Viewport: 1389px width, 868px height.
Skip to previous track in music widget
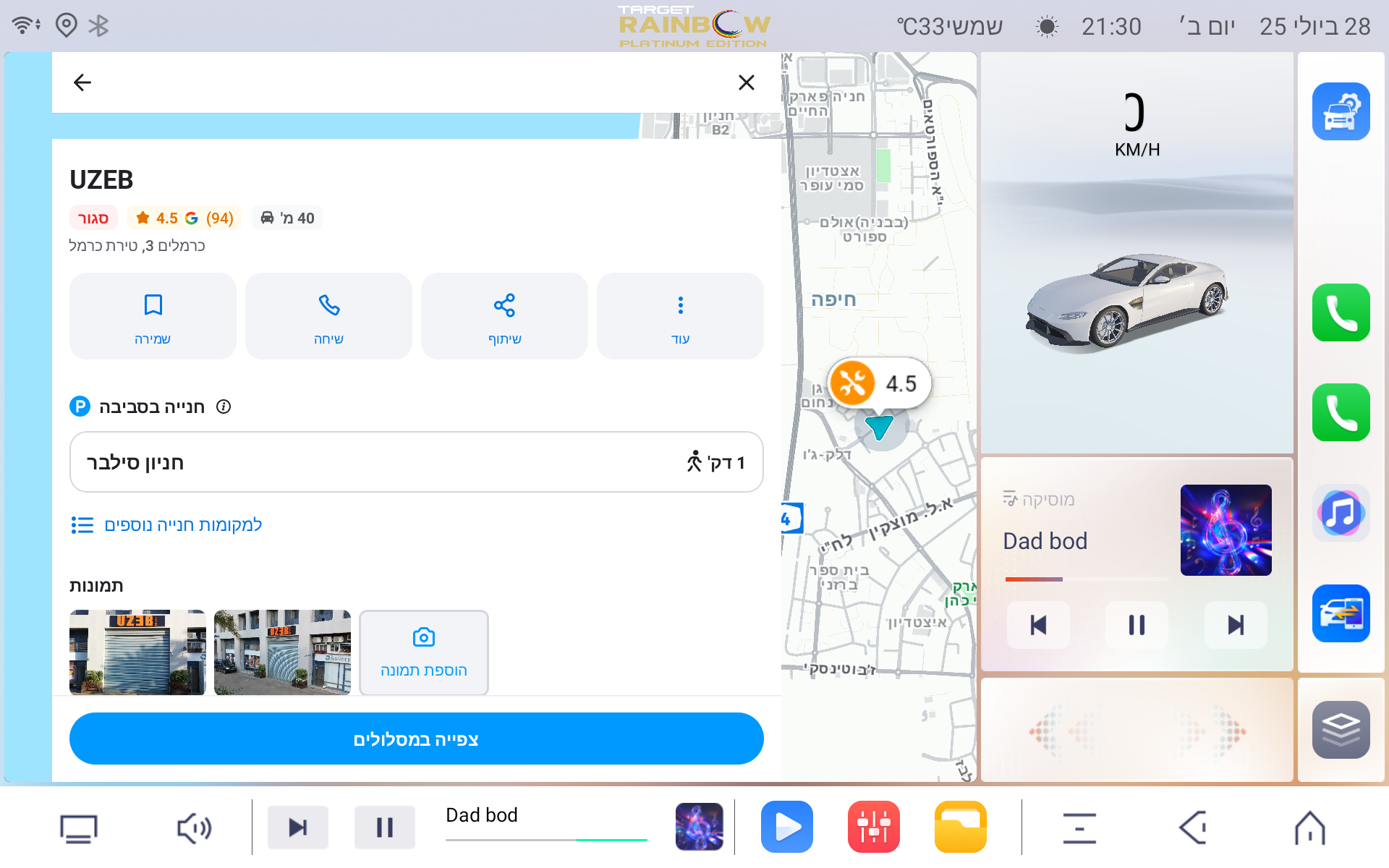(x=1038, y=625)
